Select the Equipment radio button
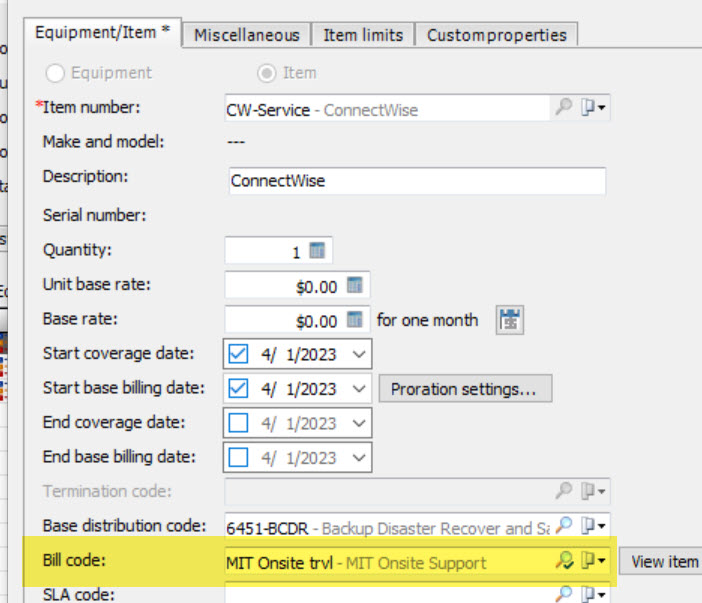Screen dimensions: 702x603 [x=55, y=73]
